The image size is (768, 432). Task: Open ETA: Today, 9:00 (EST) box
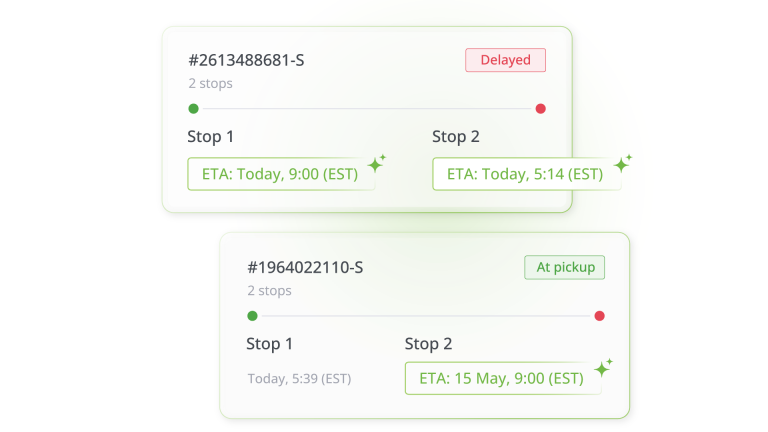point(279,174)
